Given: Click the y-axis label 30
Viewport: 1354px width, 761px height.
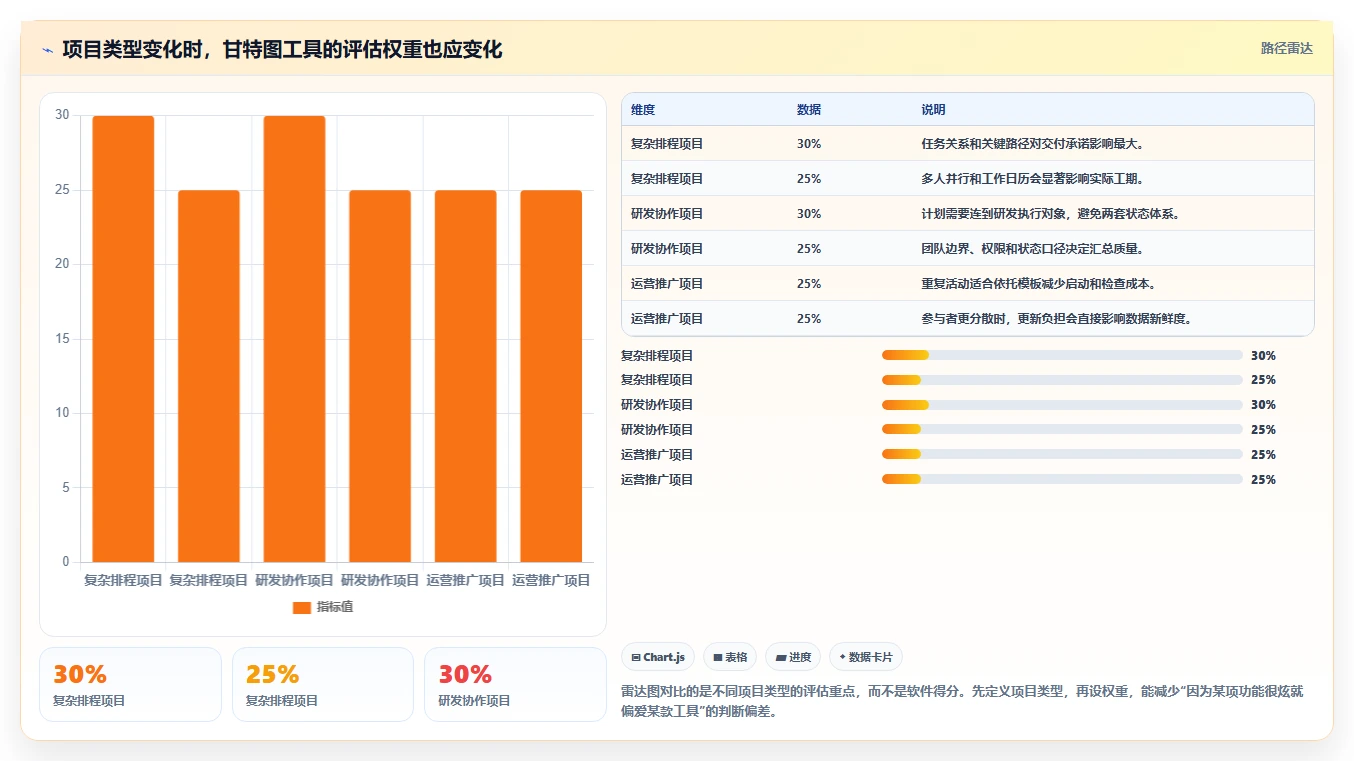Looking at the screenshot, I should [x=62, y=115].
